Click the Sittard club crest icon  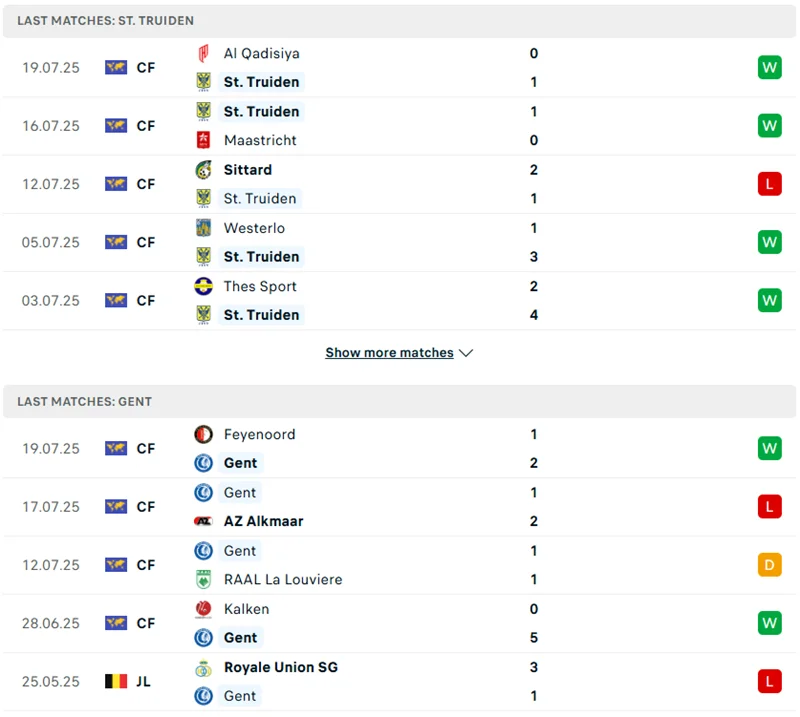click(203, 170)
